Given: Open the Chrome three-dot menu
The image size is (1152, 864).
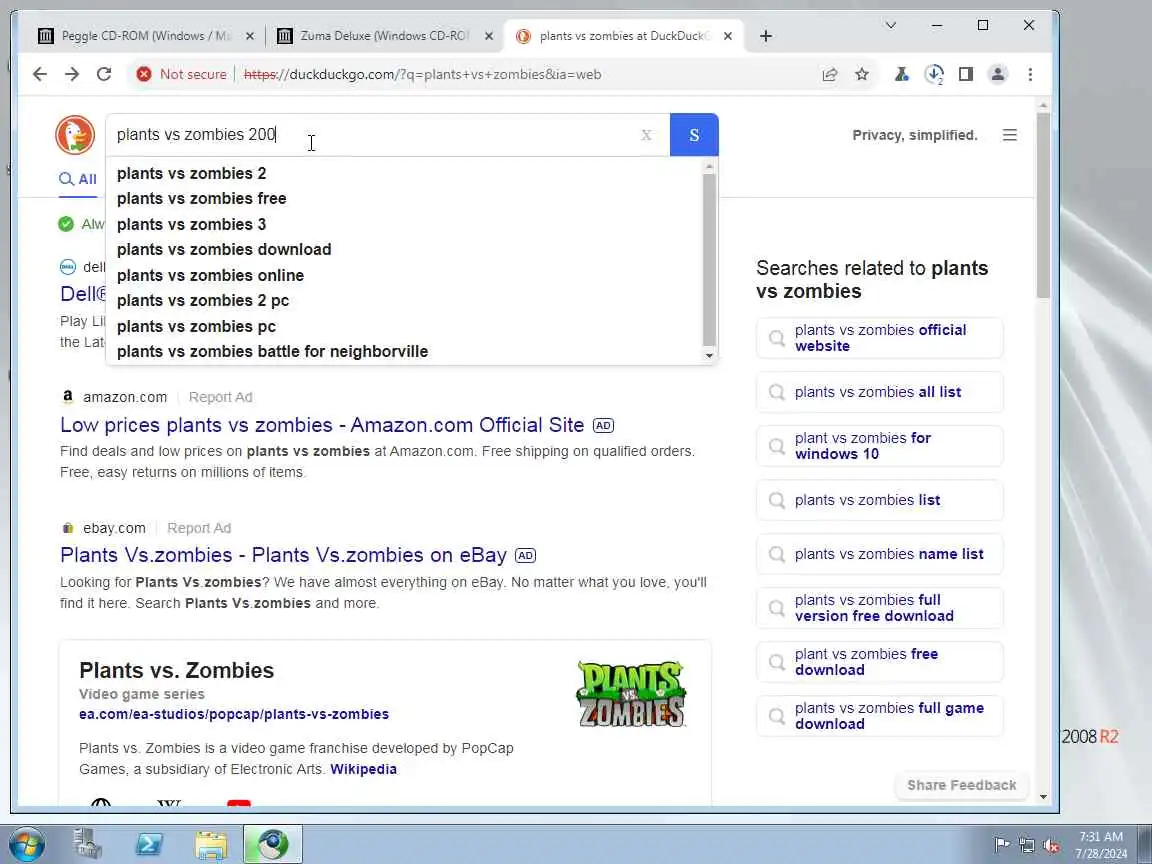Looking at the screenshot, I should click(x=1030, y=74).
